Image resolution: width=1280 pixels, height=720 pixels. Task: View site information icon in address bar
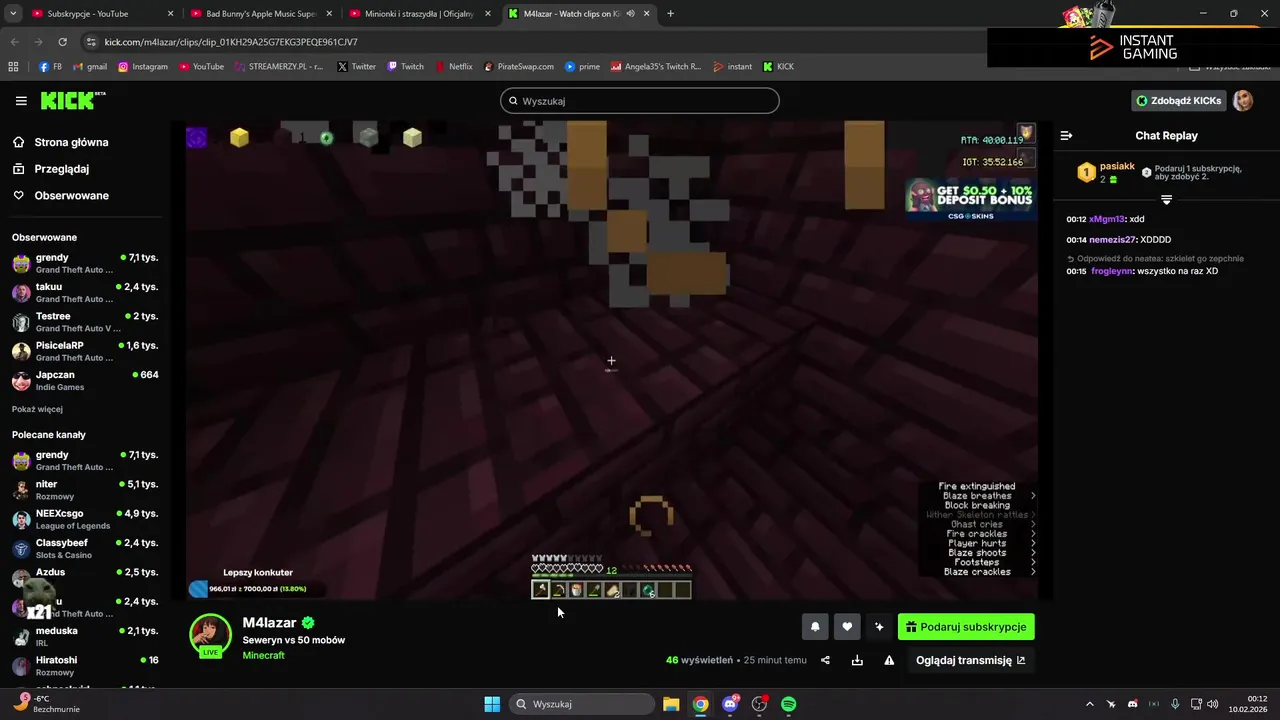92,42
